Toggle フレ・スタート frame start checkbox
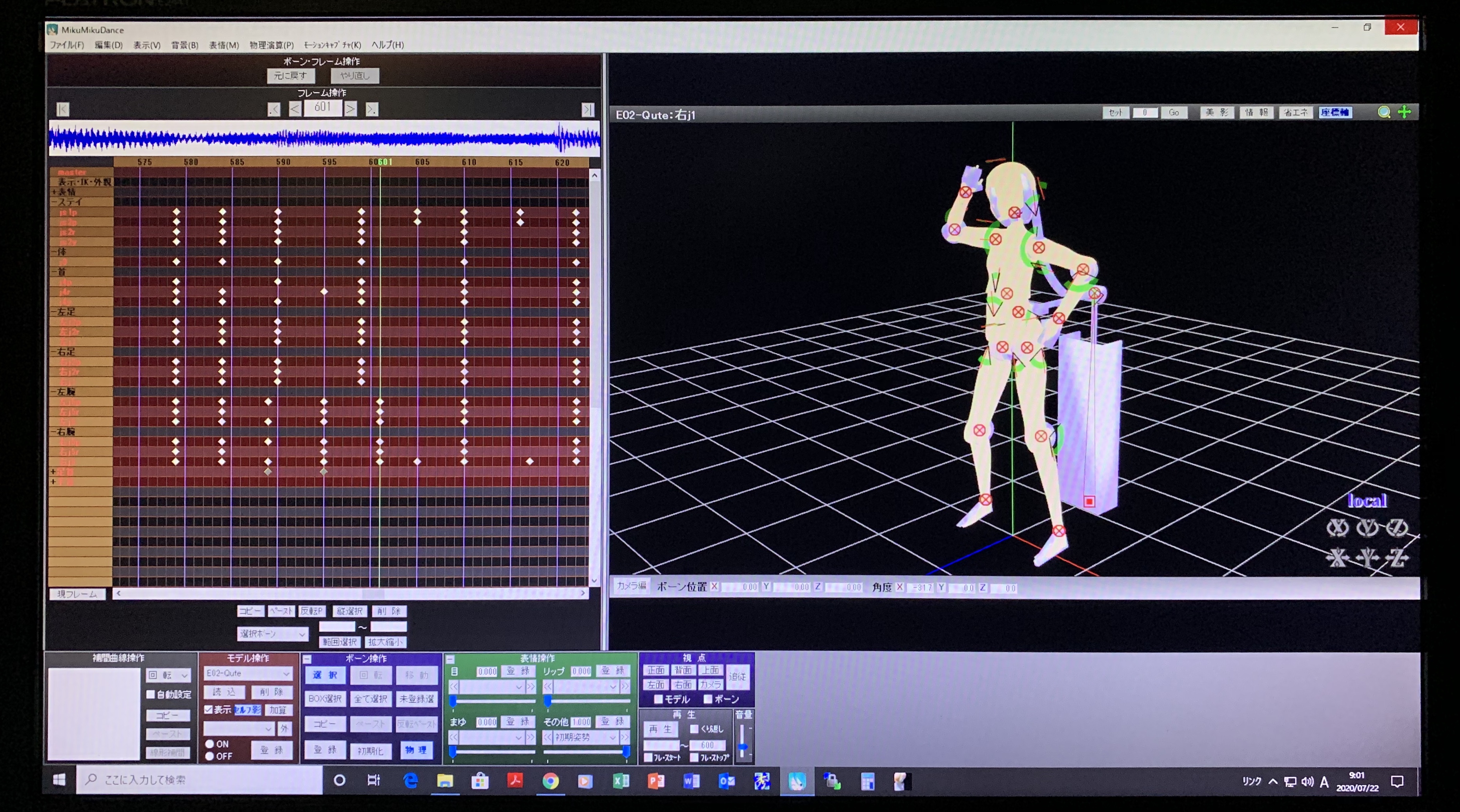This screenshot has height=812, width=1460. [x=648, y=757]
